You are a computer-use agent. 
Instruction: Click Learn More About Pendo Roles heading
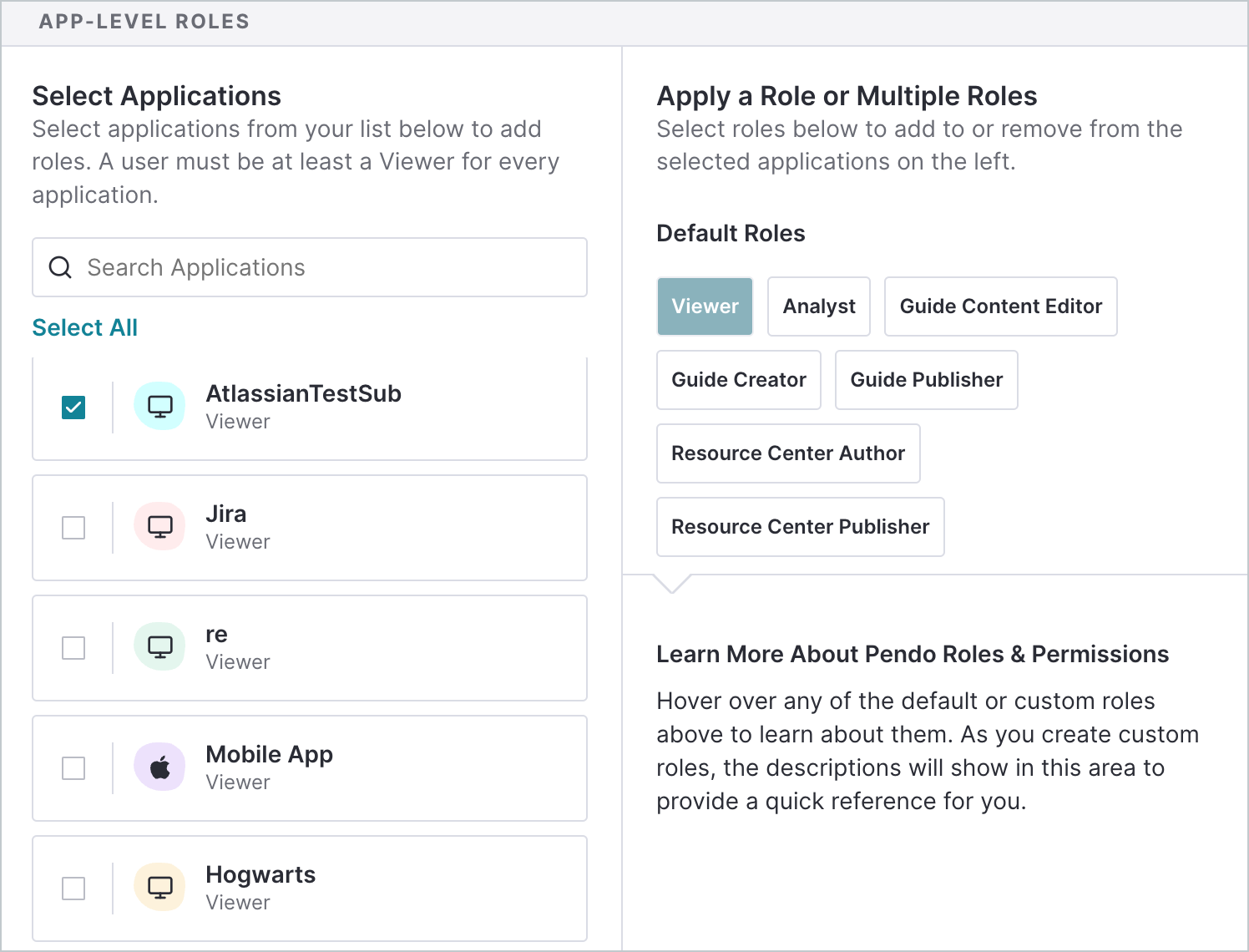(x=913, y=654)
